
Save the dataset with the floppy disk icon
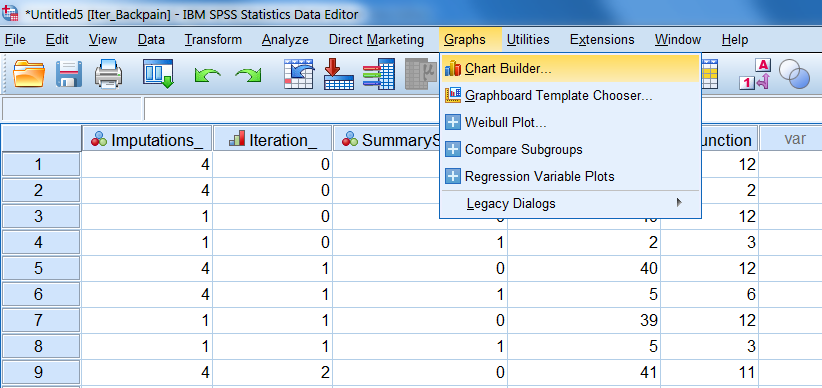(x=69, y=73)
